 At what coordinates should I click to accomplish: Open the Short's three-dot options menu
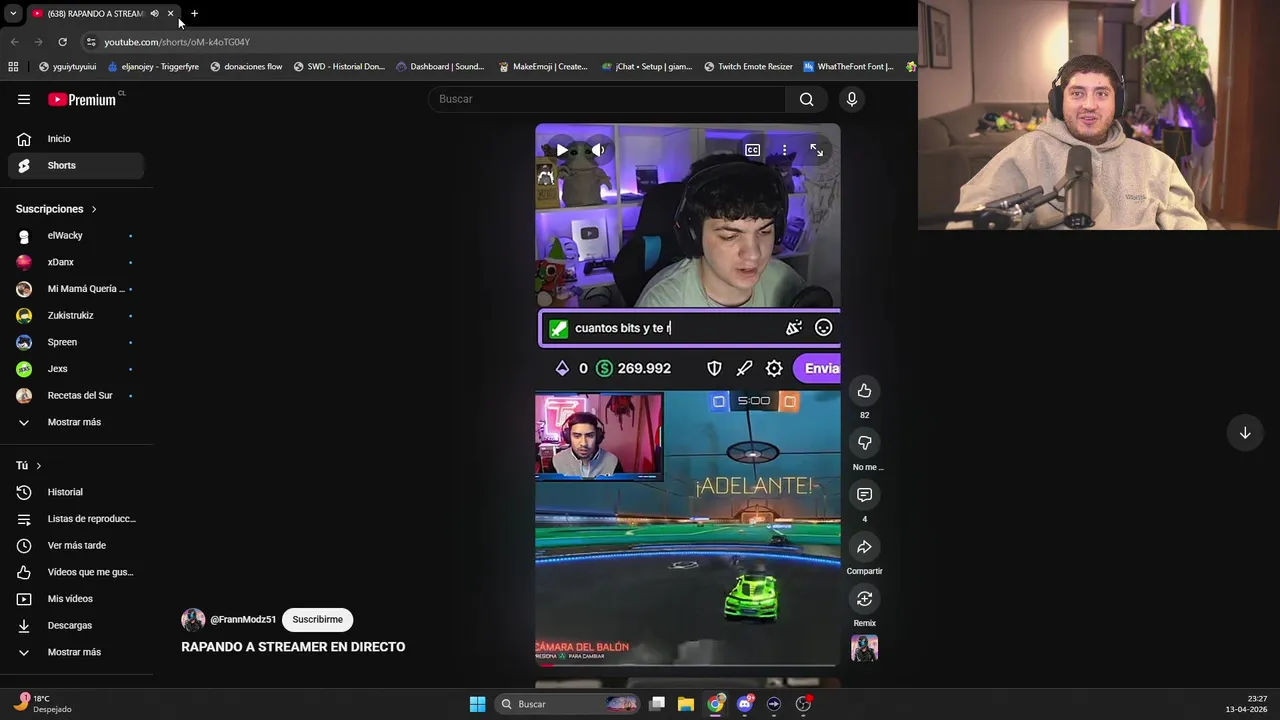[x=785, y=150]
